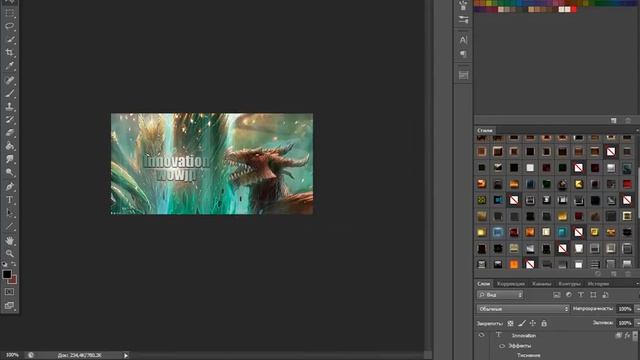640x360 pixels.
Task: Click the opacity 100% field
Action: pyautogui.click(x=624, y=309)
